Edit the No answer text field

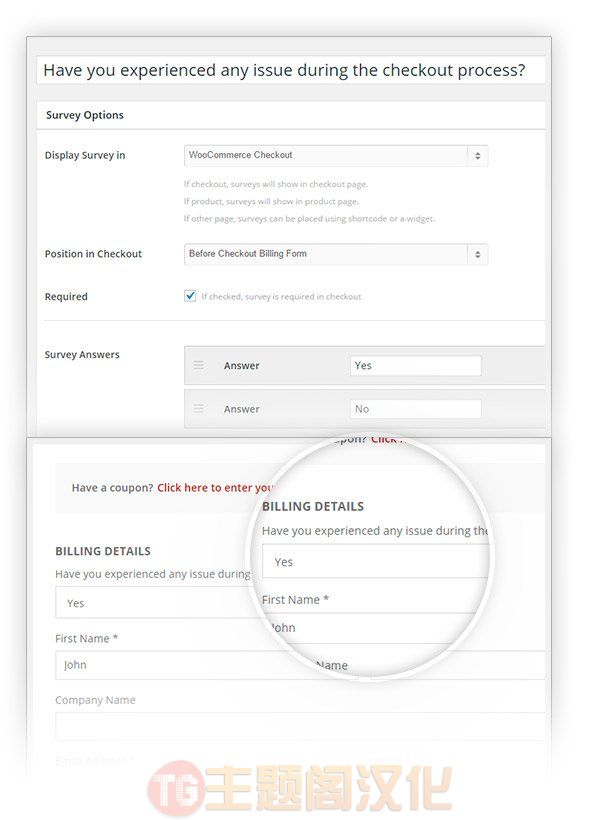[415, 409]
